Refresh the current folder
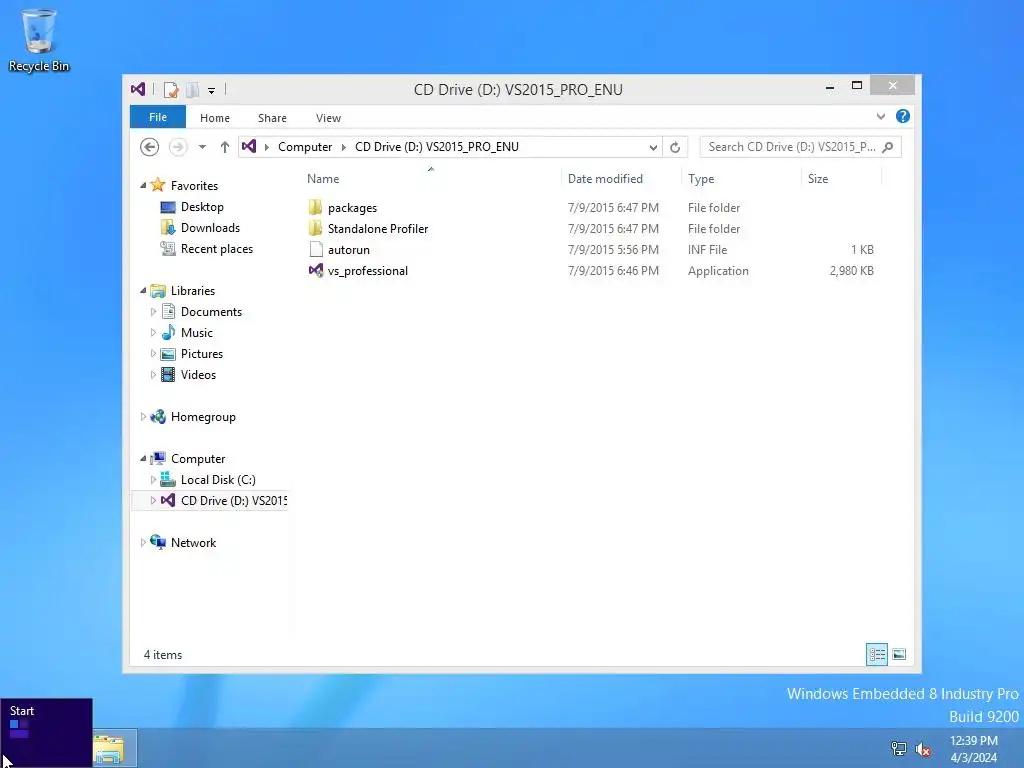Screen dimensions: 1024x768 pyautogui.click(x=675, y=148)
